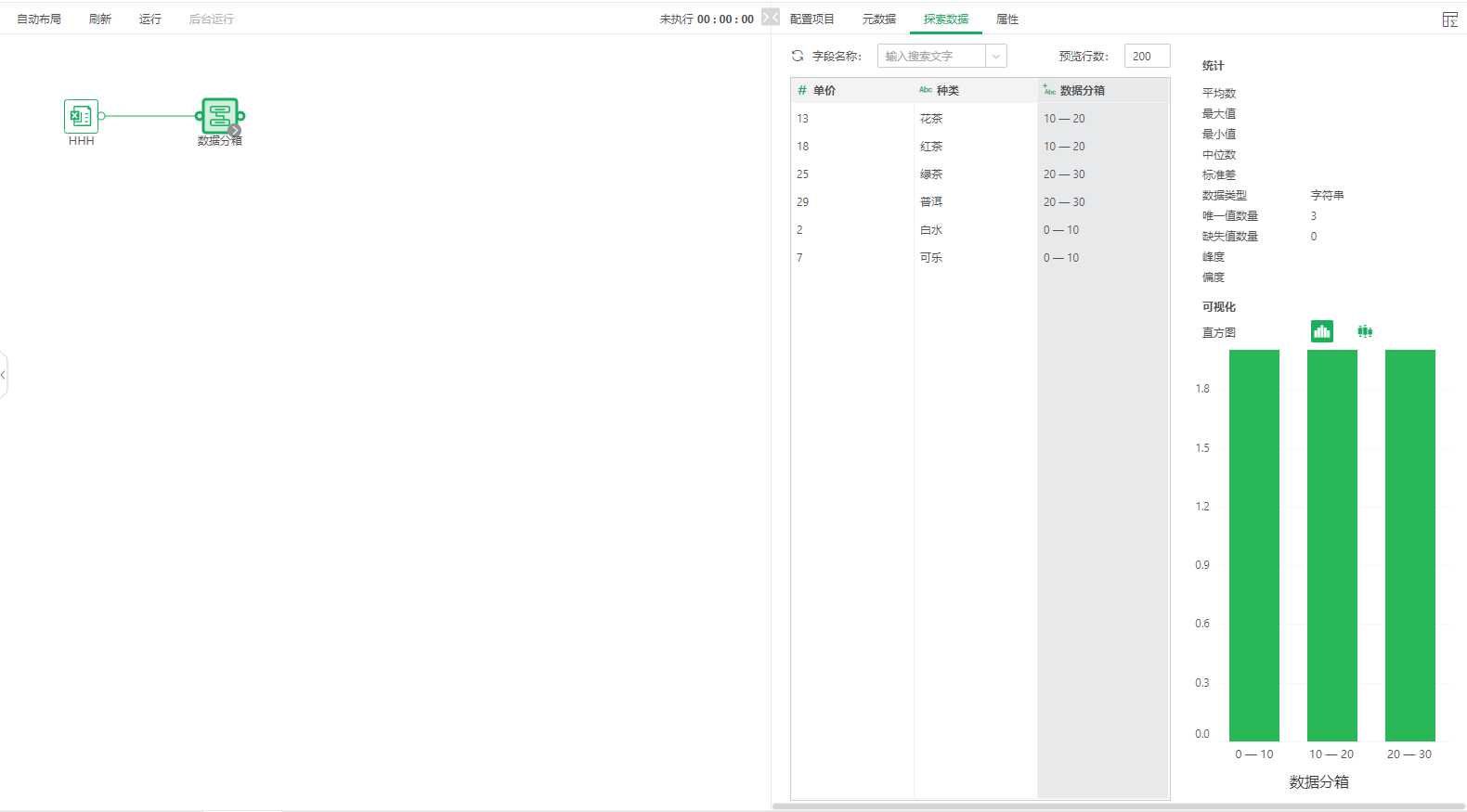Open the 字段名称 search dropdown arrow

995,57
